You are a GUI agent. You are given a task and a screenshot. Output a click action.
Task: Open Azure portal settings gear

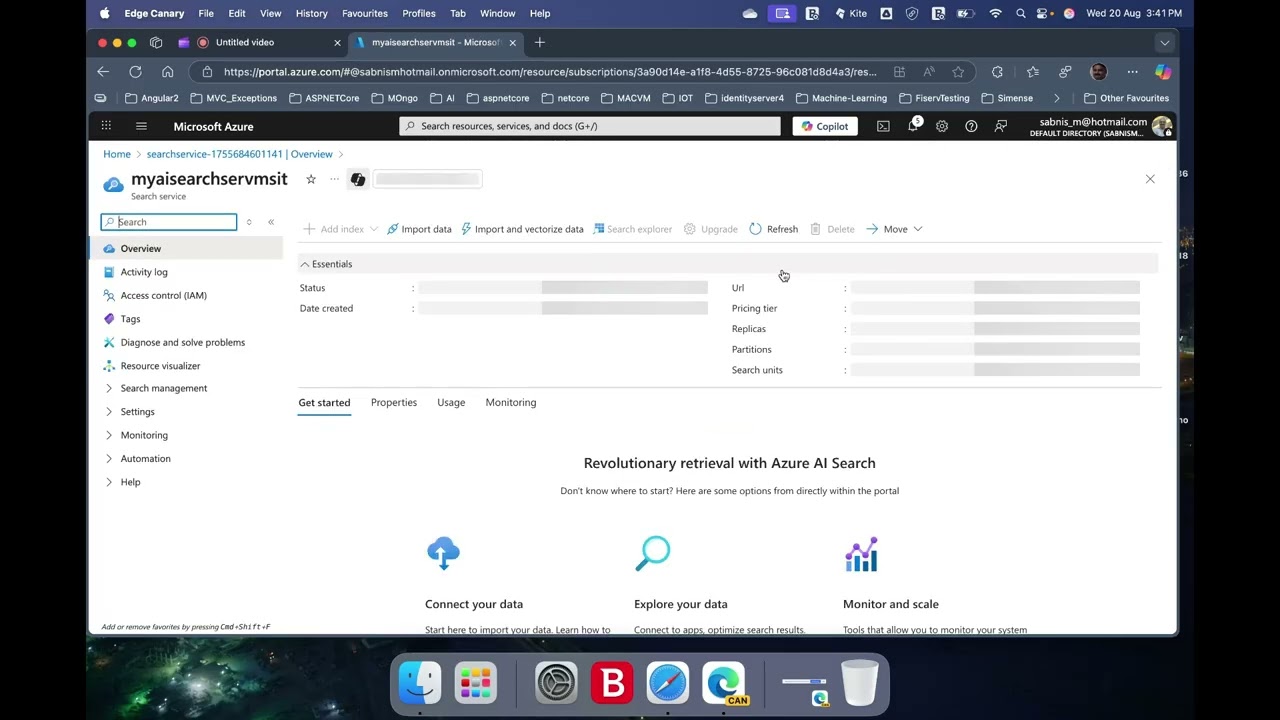point(942,126)
